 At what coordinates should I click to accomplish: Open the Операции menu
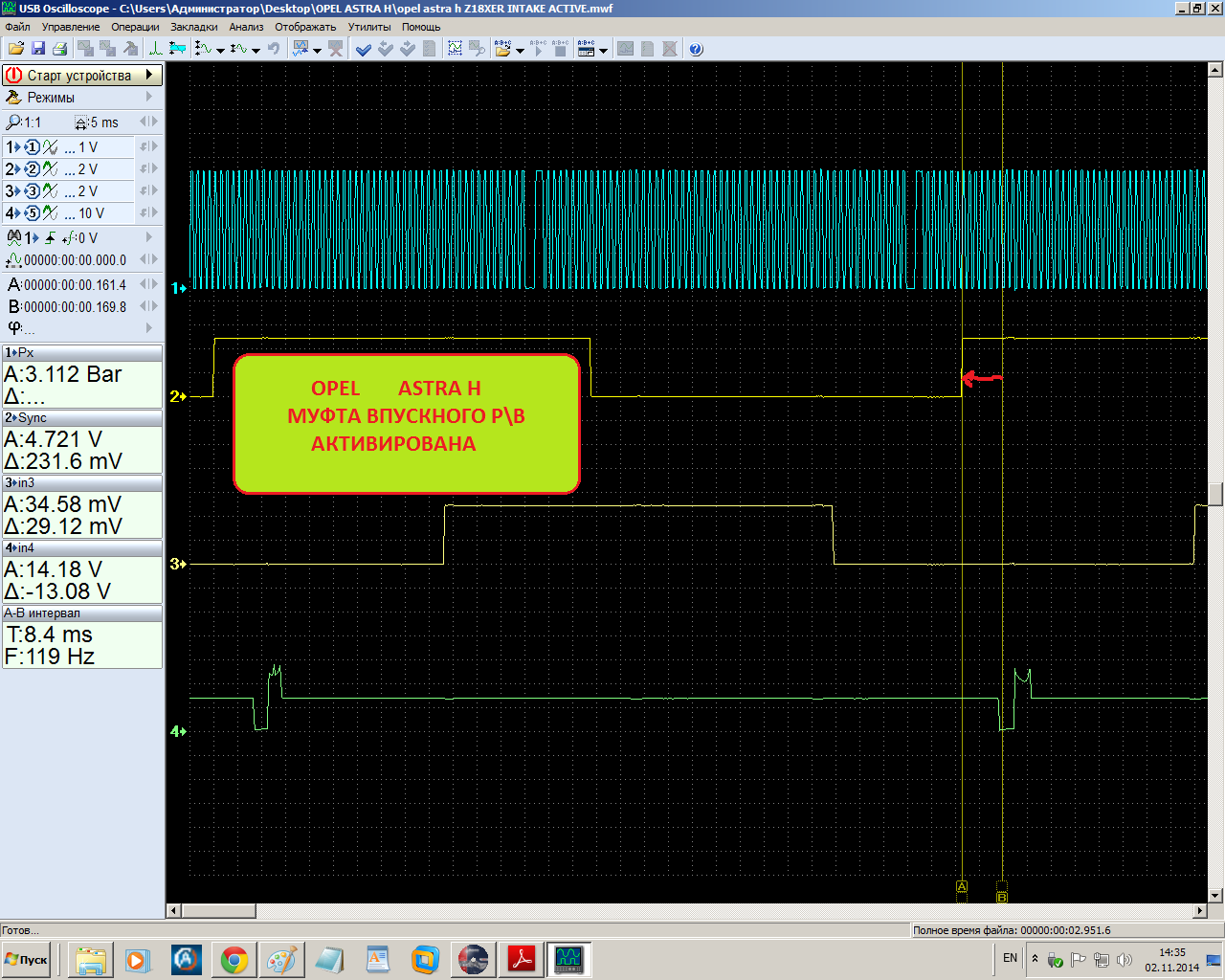point(135,27)
